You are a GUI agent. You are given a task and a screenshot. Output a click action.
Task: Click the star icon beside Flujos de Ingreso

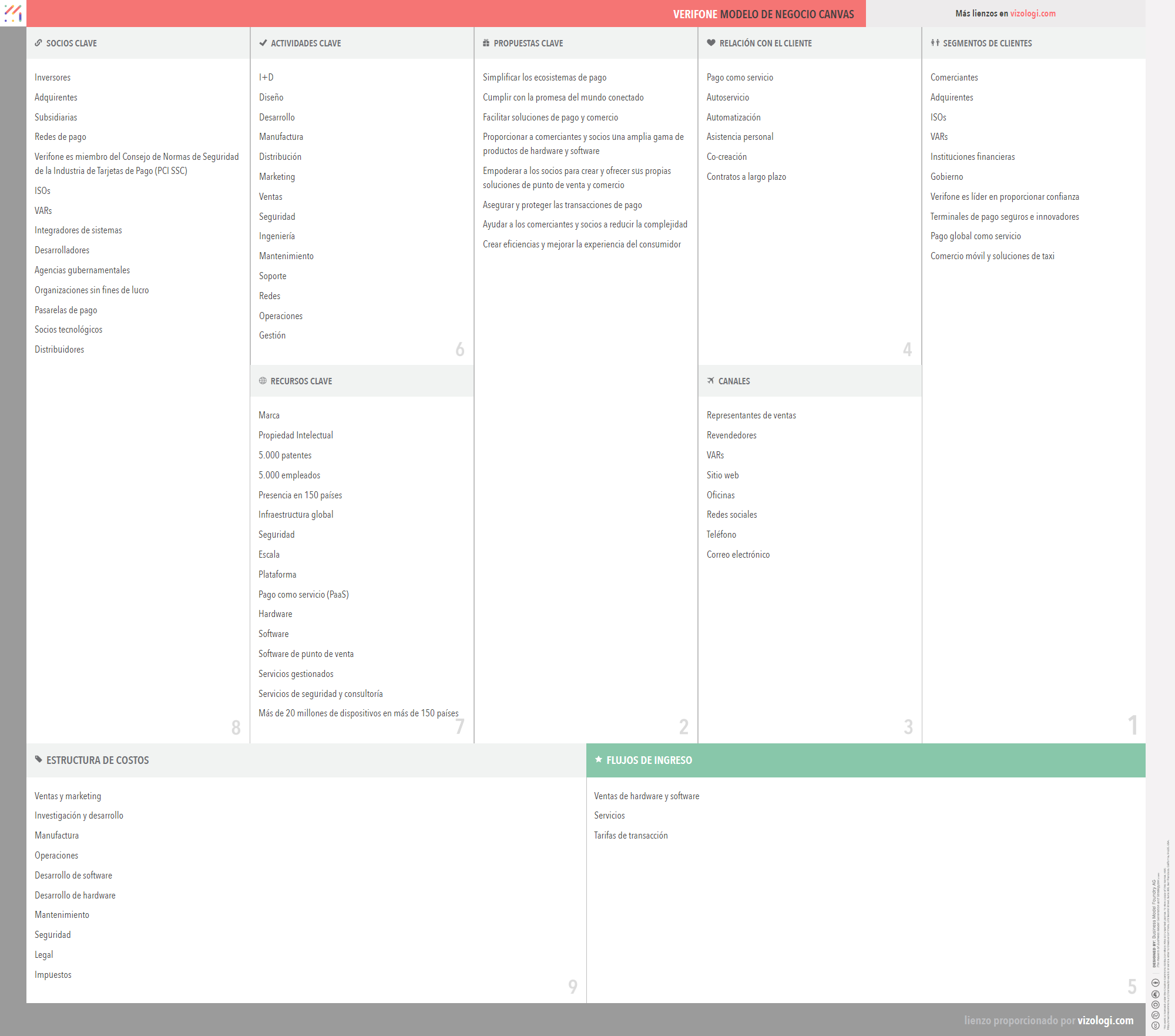click(x=599, y=759)
